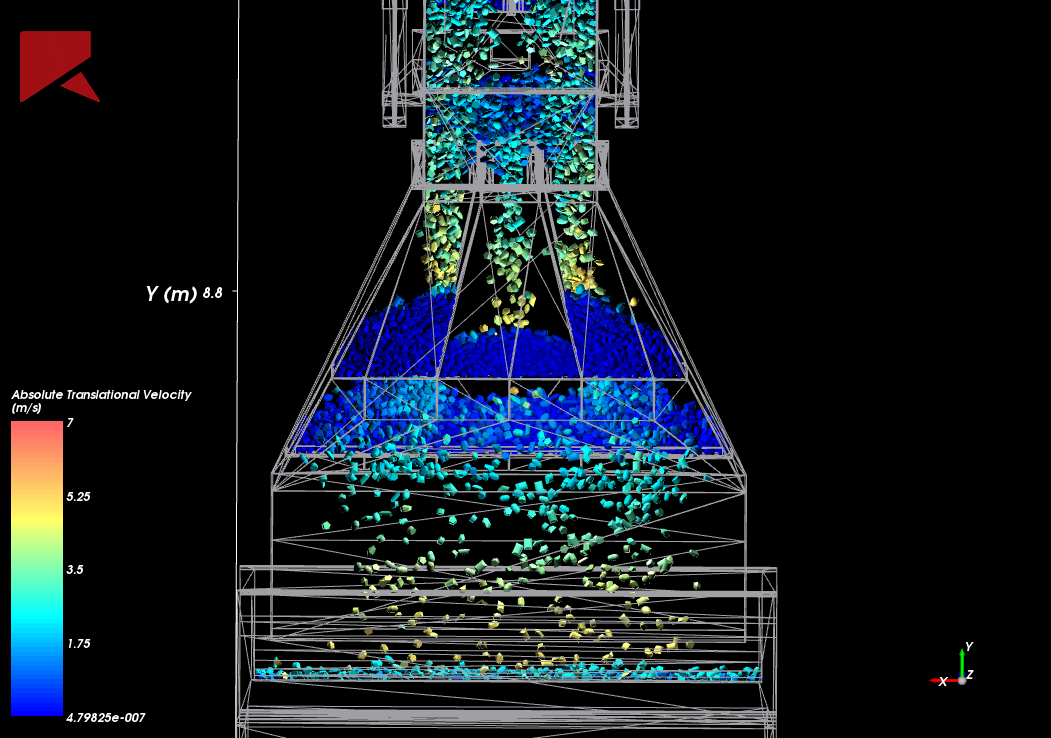Image resolution: width=1051 pixels, height=738 pixels.
Task: Select the 'Y (m)' ruler axis label
Action: point(171,293)
